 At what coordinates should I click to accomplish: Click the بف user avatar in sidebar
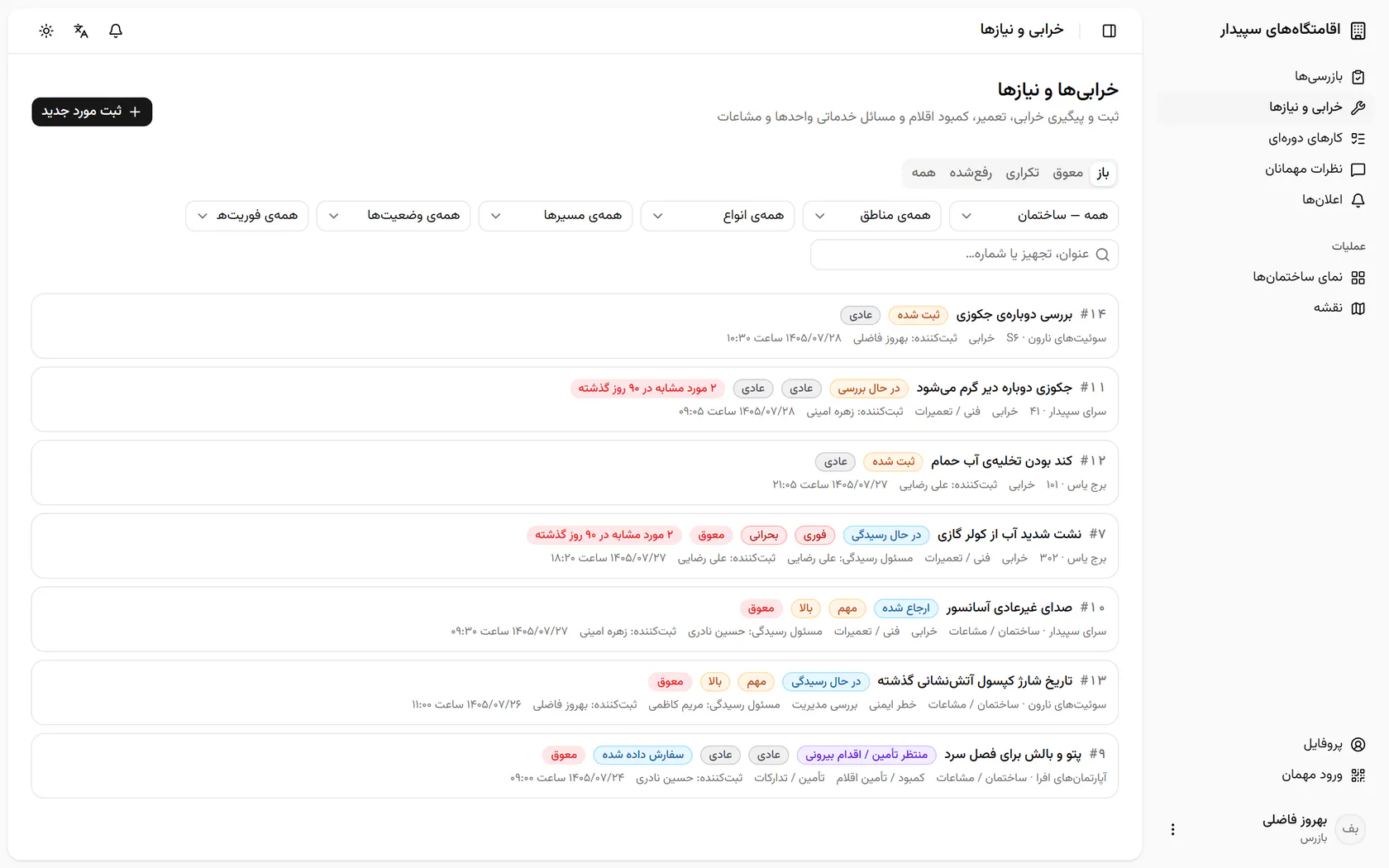[x=1350, y=829]
